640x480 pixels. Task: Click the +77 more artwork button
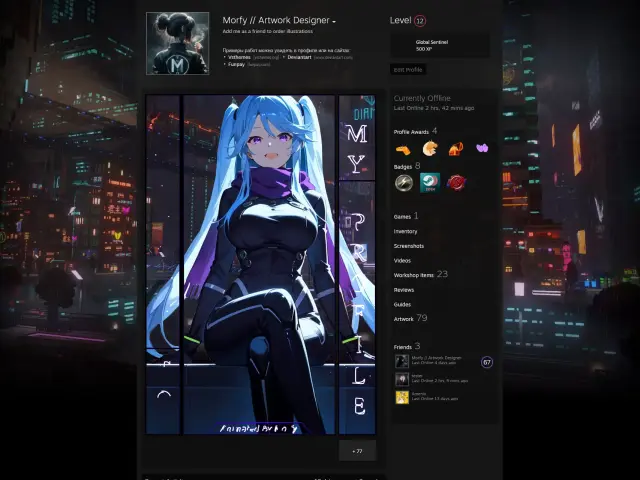click(x=357, y=451)
